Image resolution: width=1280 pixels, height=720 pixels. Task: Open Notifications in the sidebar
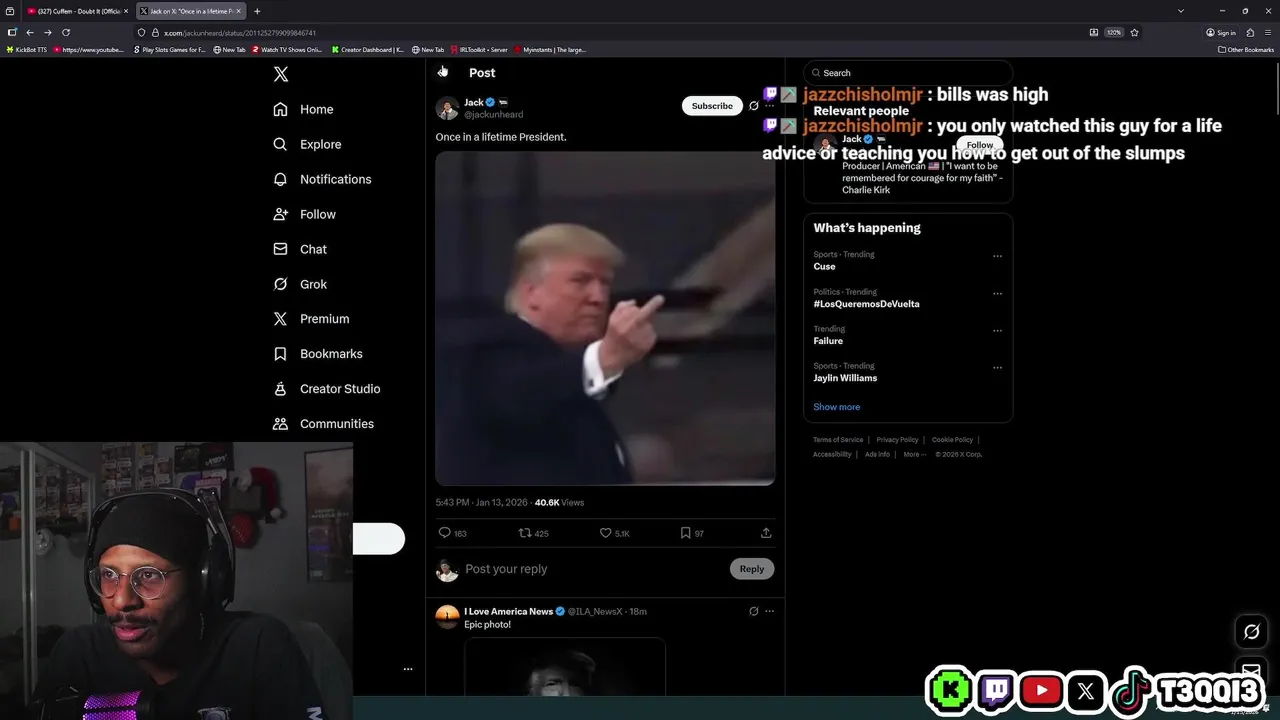coord(322,179)
